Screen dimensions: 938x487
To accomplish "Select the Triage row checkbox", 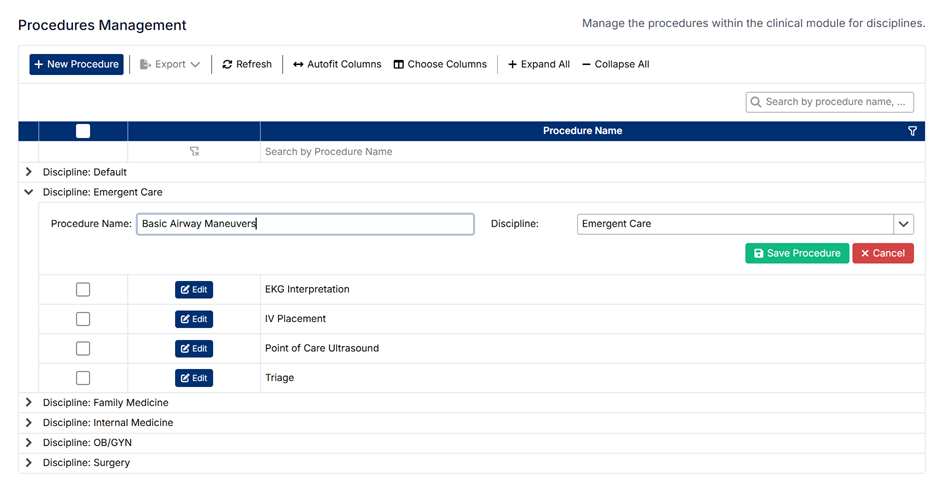I will pyautogui.click(x=83, y=378).
